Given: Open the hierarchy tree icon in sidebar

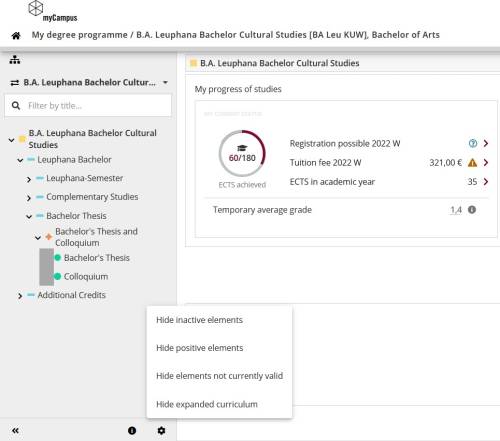Looking at the screenshot, I should 15,60.
